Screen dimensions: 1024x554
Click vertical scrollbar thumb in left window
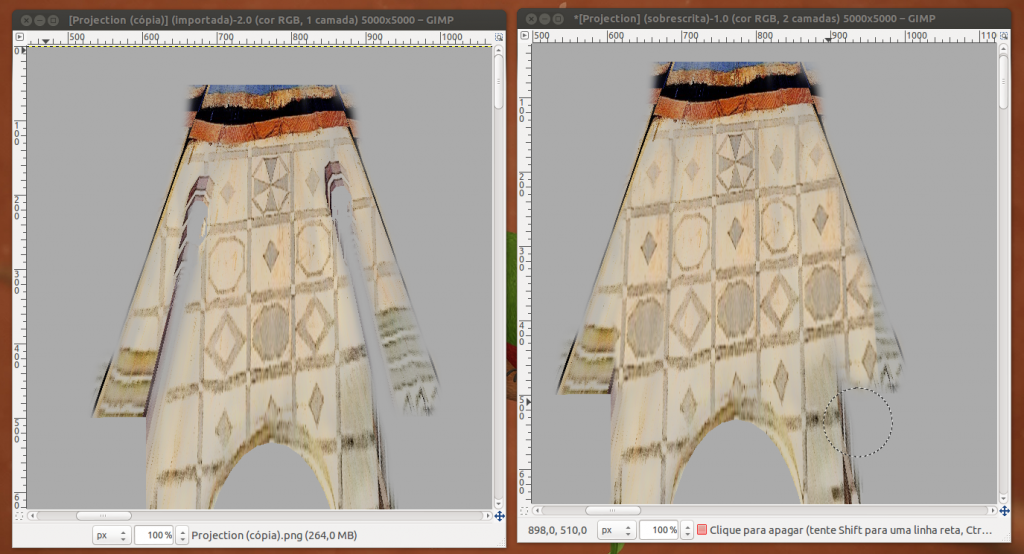(499, 80)
